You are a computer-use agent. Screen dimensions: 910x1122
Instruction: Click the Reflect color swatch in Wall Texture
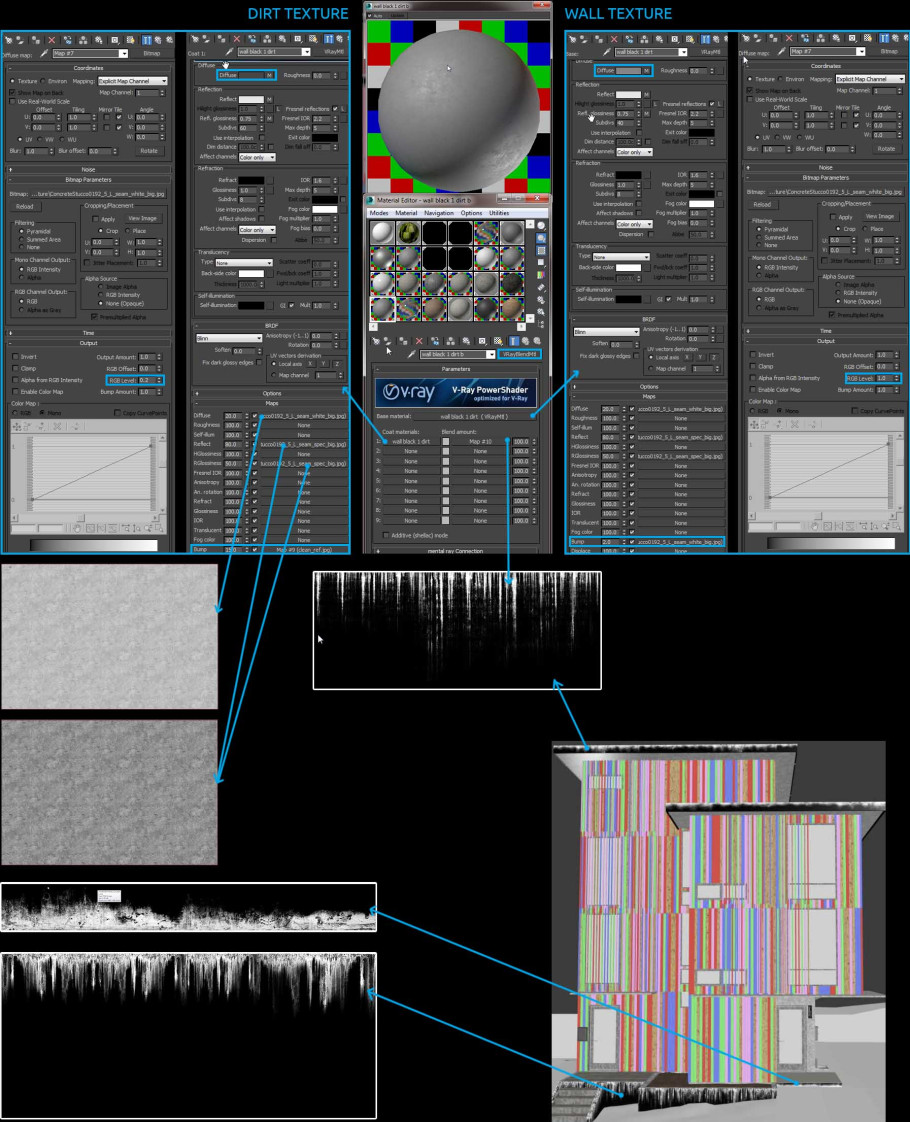point(628,94)
